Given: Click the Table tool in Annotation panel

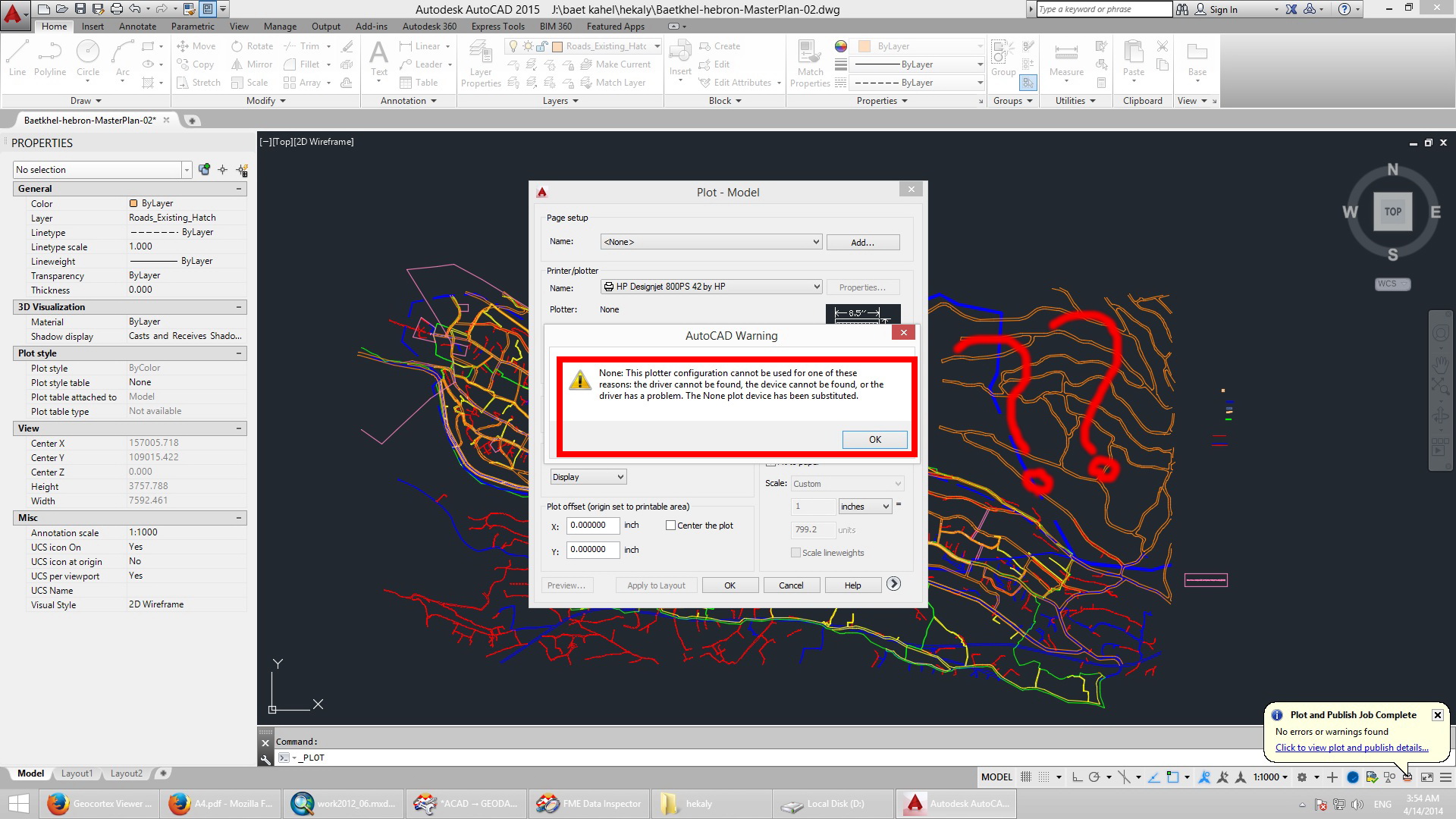Looking at the screenshot, I should (419, 83).
